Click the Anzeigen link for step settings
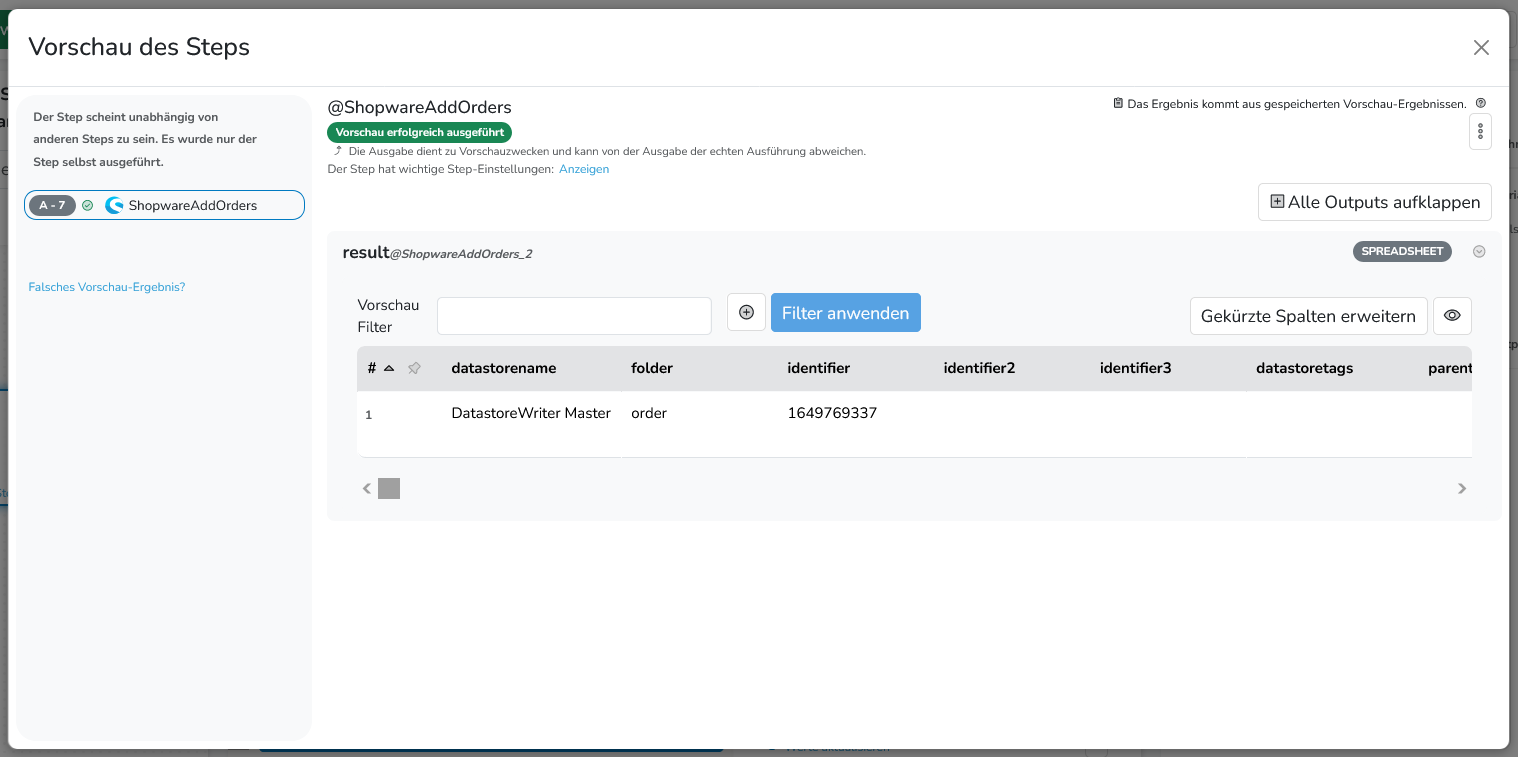 (584, 169)
